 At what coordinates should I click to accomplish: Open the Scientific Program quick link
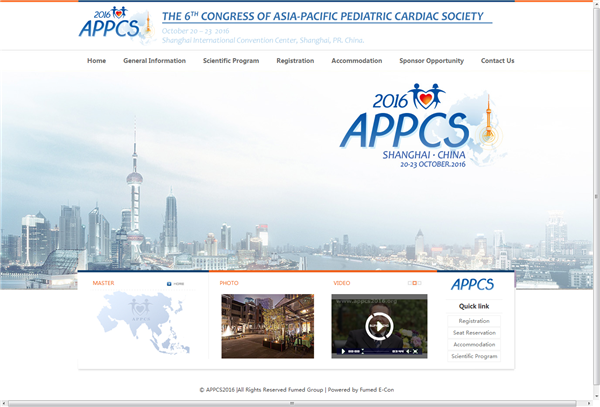coord(474,356)
